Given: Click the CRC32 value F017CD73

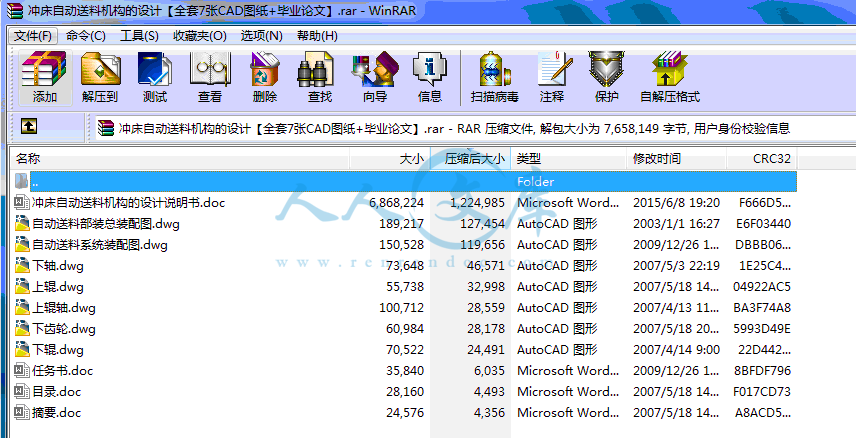Looking at the screenshot, I should (x=763, y=392).
